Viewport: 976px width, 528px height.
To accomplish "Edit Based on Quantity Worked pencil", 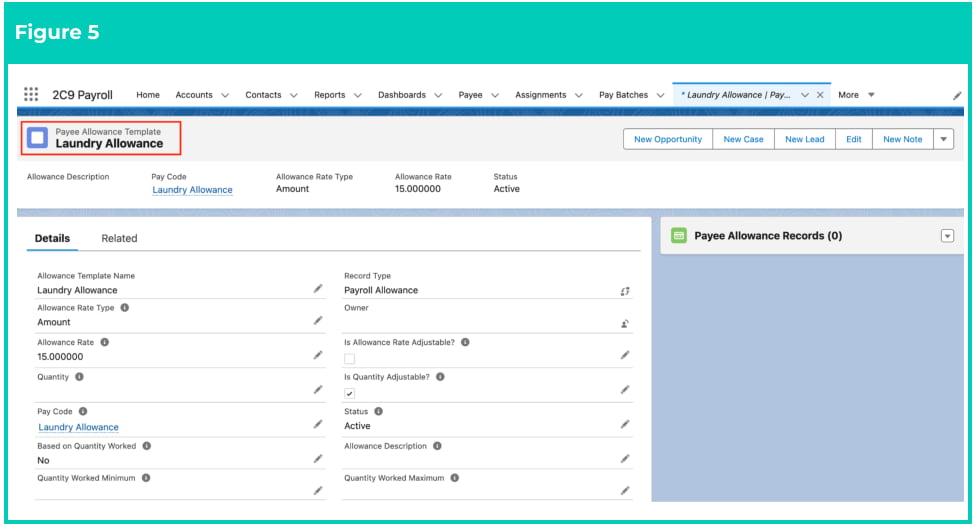I will click(318, 459).
